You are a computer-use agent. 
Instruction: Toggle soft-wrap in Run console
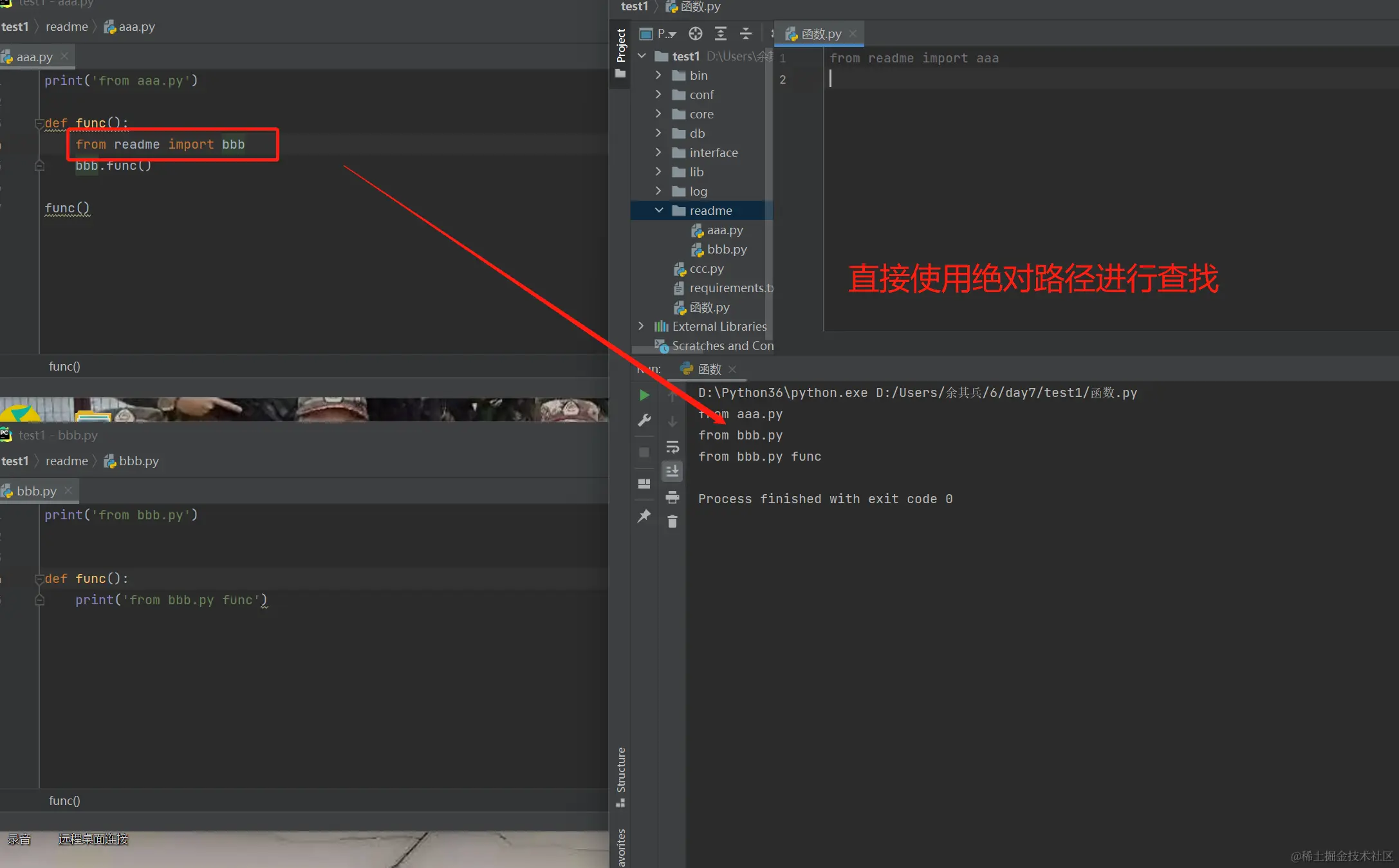(x=672, y=447)
